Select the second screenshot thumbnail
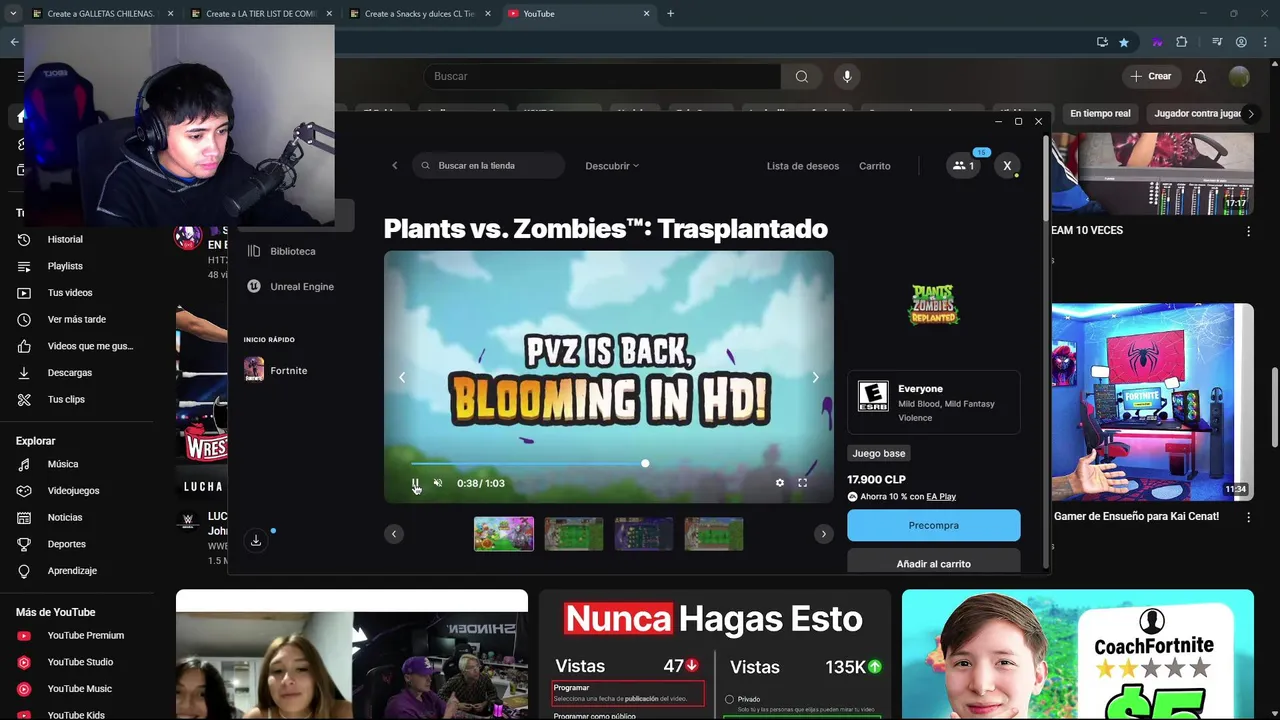The width and height of the screenshot is (1280, 720). click(x=574, y=534)
